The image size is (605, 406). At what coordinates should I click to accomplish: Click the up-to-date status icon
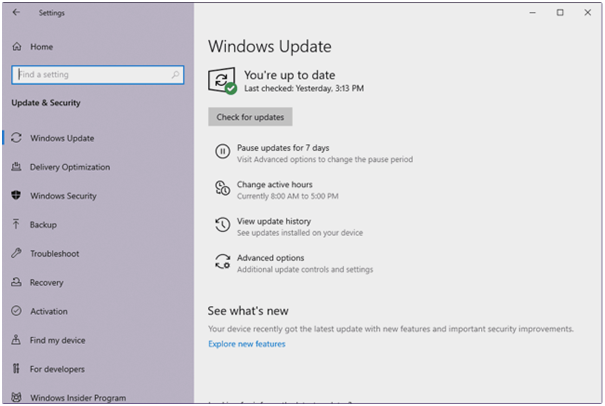click(x=223, y=81)
